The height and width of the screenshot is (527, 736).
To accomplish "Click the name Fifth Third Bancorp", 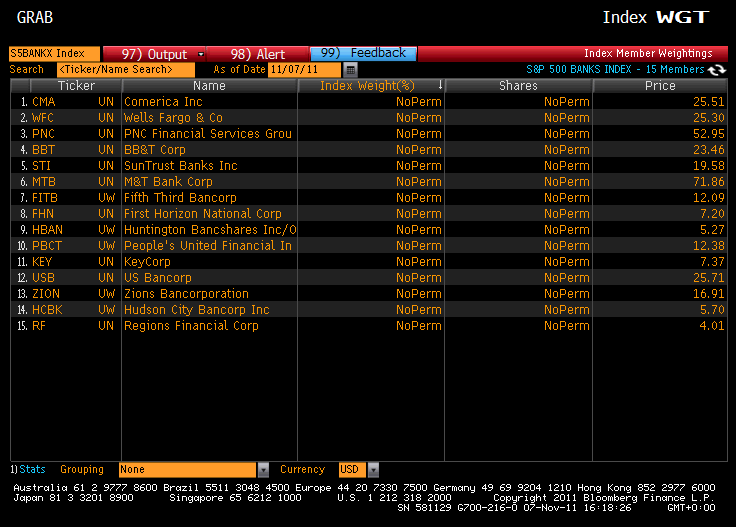I will 180,198.
